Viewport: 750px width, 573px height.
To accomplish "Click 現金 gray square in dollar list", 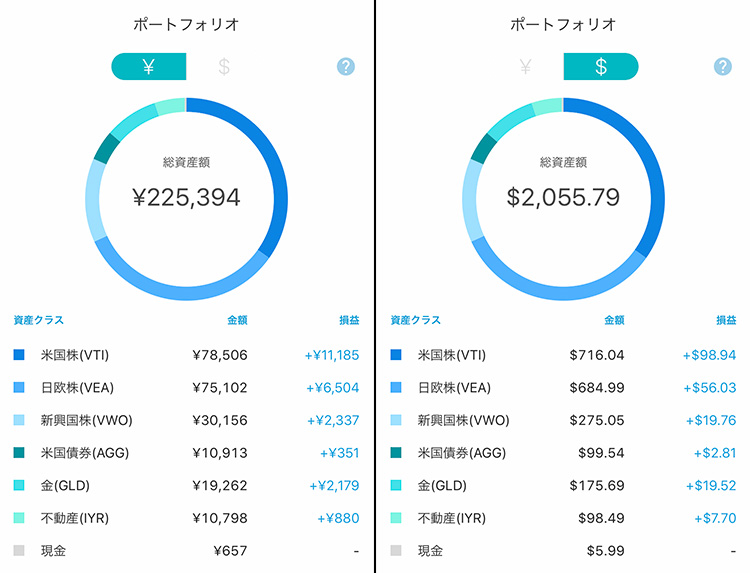I will (396, 551).
